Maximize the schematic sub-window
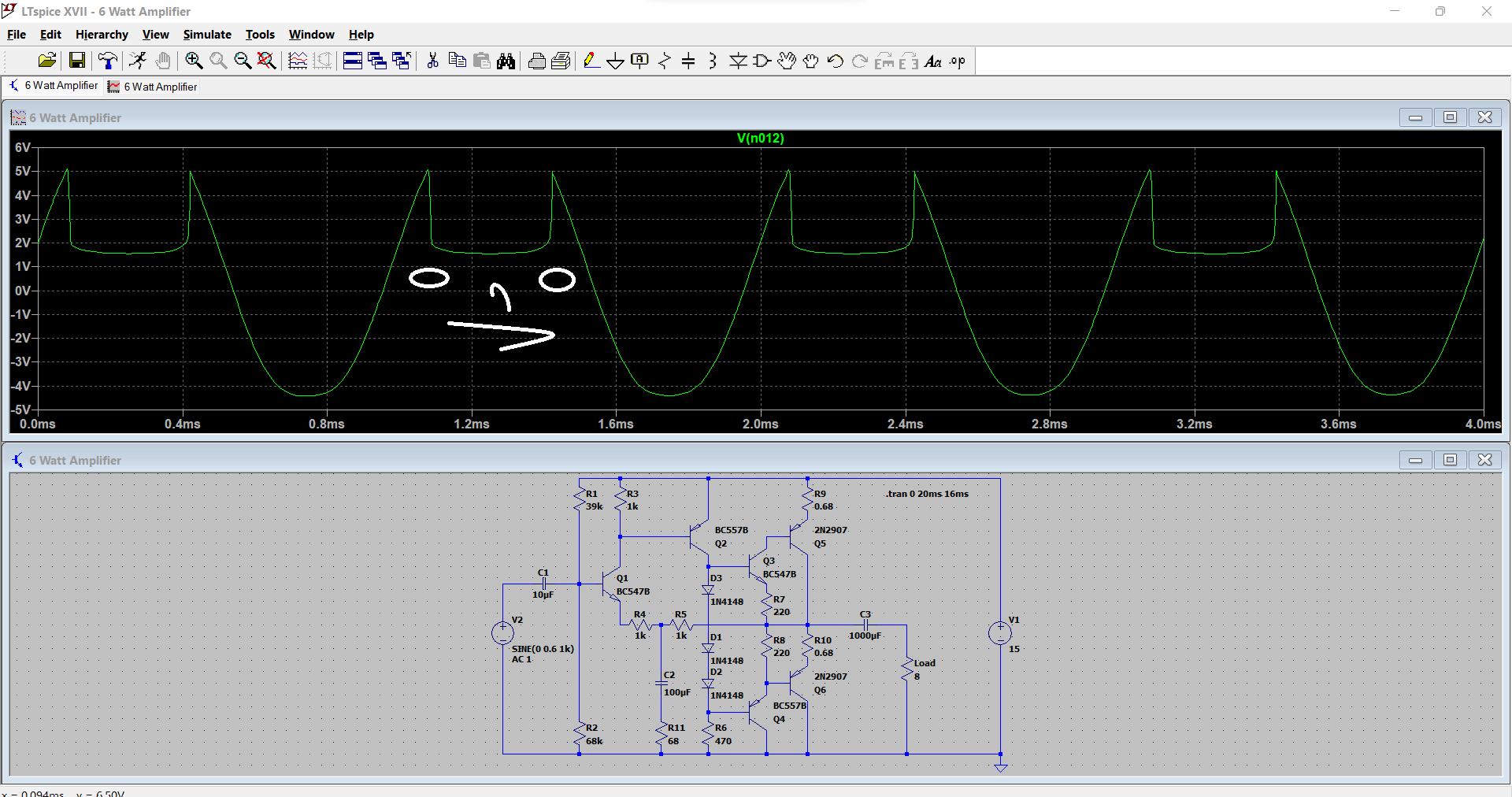 (x=1450, y=460)
